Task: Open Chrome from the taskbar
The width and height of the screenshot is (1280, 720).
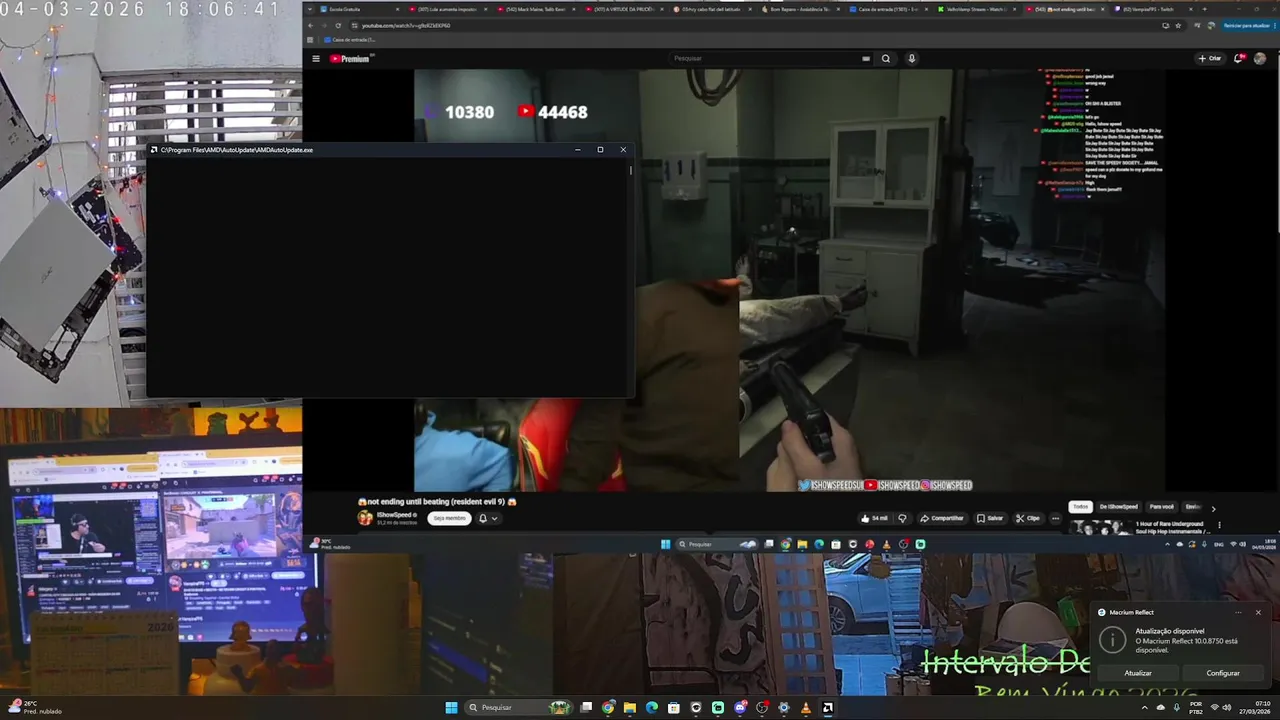Action: click(x=608, y=708)
